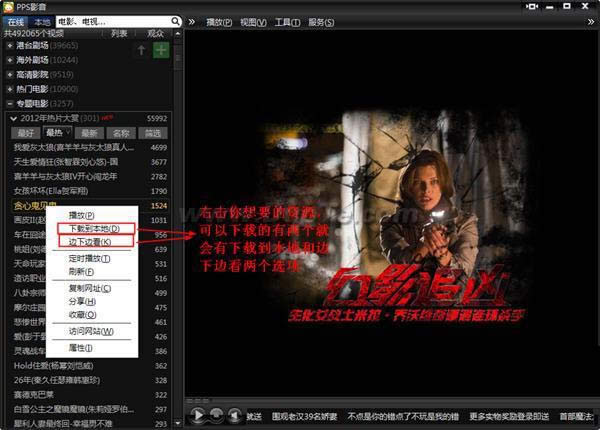The image size is (600, 430).
Task: Open the 播放(P) menu
Action: pyautogui.click(x=219, y=22)
